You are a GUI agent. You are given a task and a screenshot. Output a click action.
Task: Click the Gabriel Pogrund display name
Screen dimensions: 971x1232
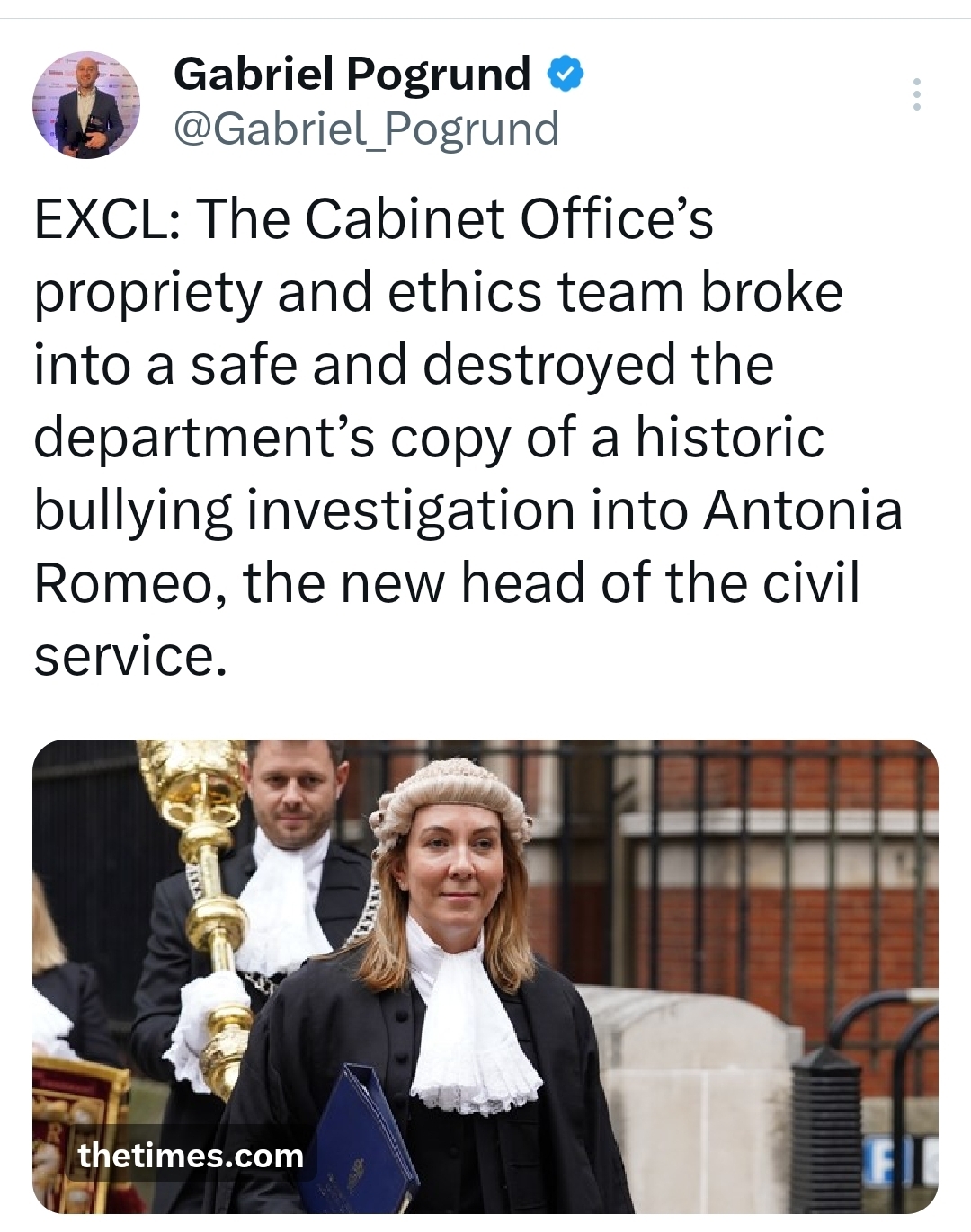coord(352,74)
